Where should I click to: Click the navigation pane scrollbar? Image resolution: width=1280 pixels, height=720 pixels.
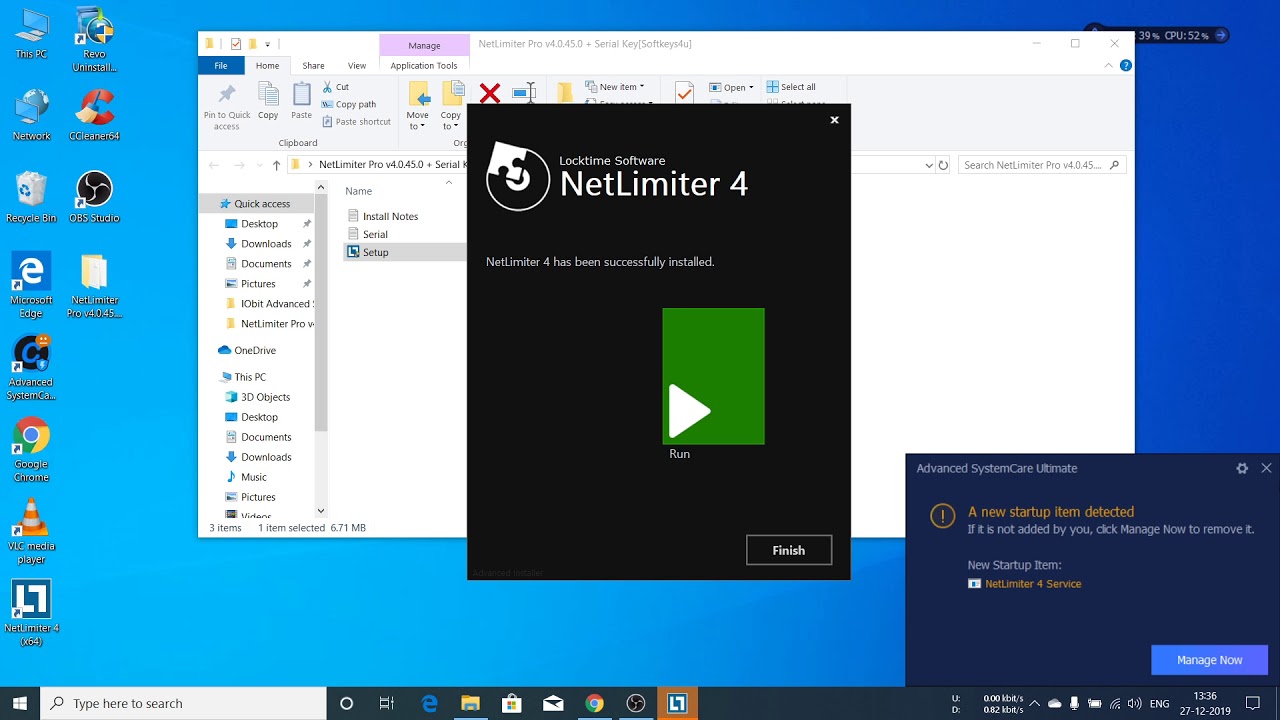pyautogui.click(x=321, y=313)
